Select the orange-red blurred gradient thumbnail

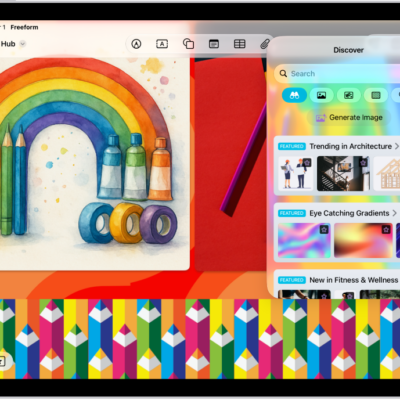pos(363,240)
